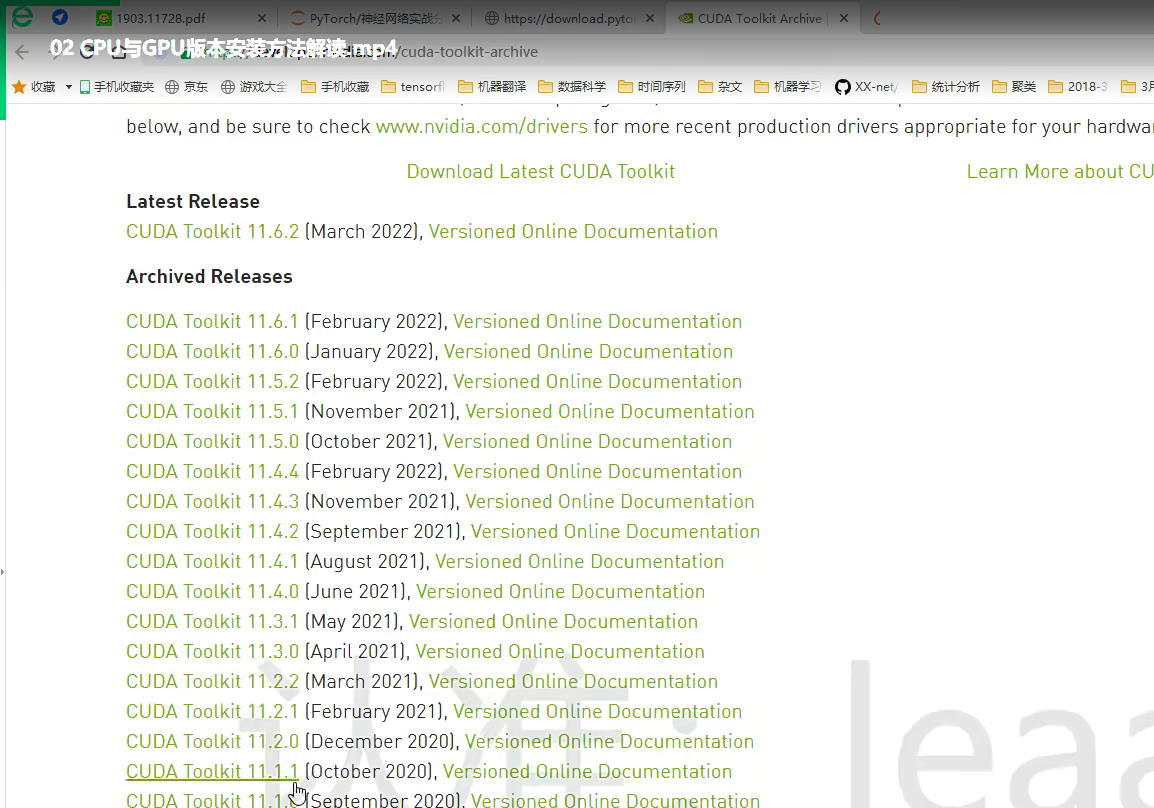Close the 1903.11728.pdf tab
This screenshot has width=1154, height=808.
point(262,18)
